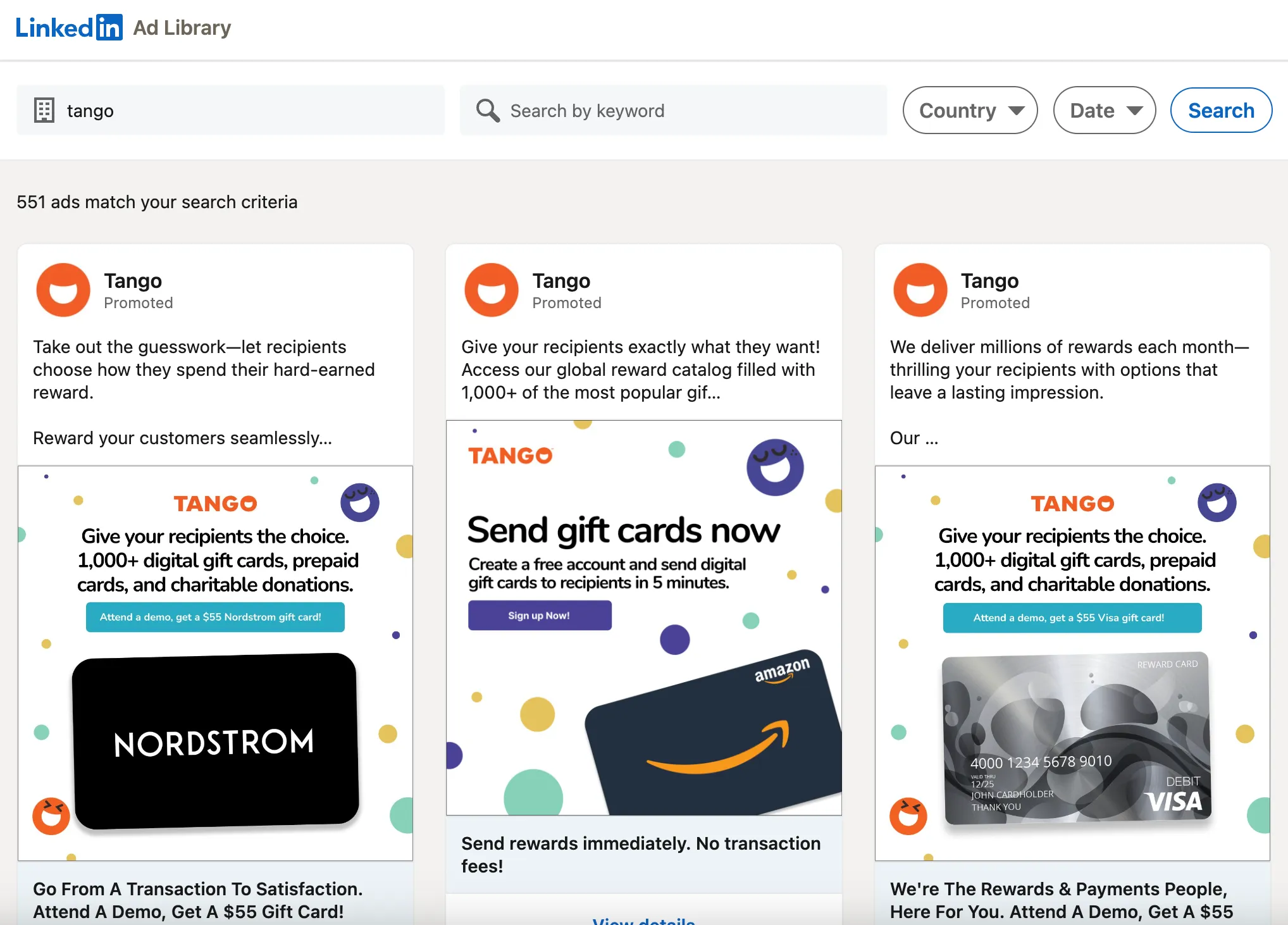Click '551 ads match your search criteria' text
1288x925 pixels.
(x=157, y=202)
